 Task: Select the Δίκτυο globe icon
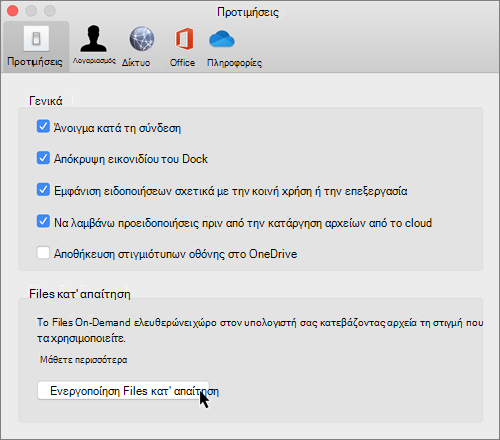coord(142,38)
